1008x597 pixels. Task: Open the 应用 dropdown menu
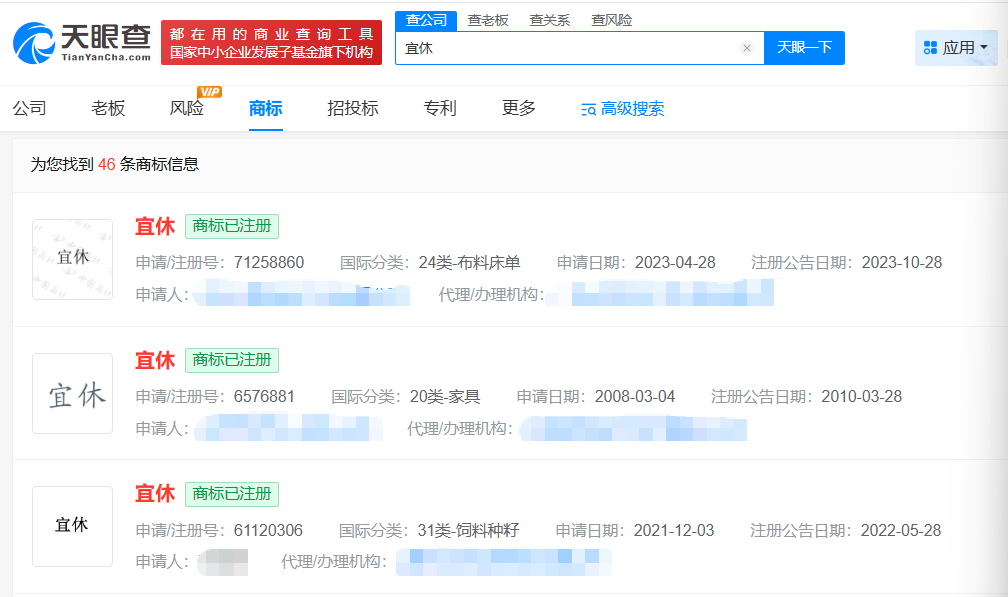click(x=956, y=48)
